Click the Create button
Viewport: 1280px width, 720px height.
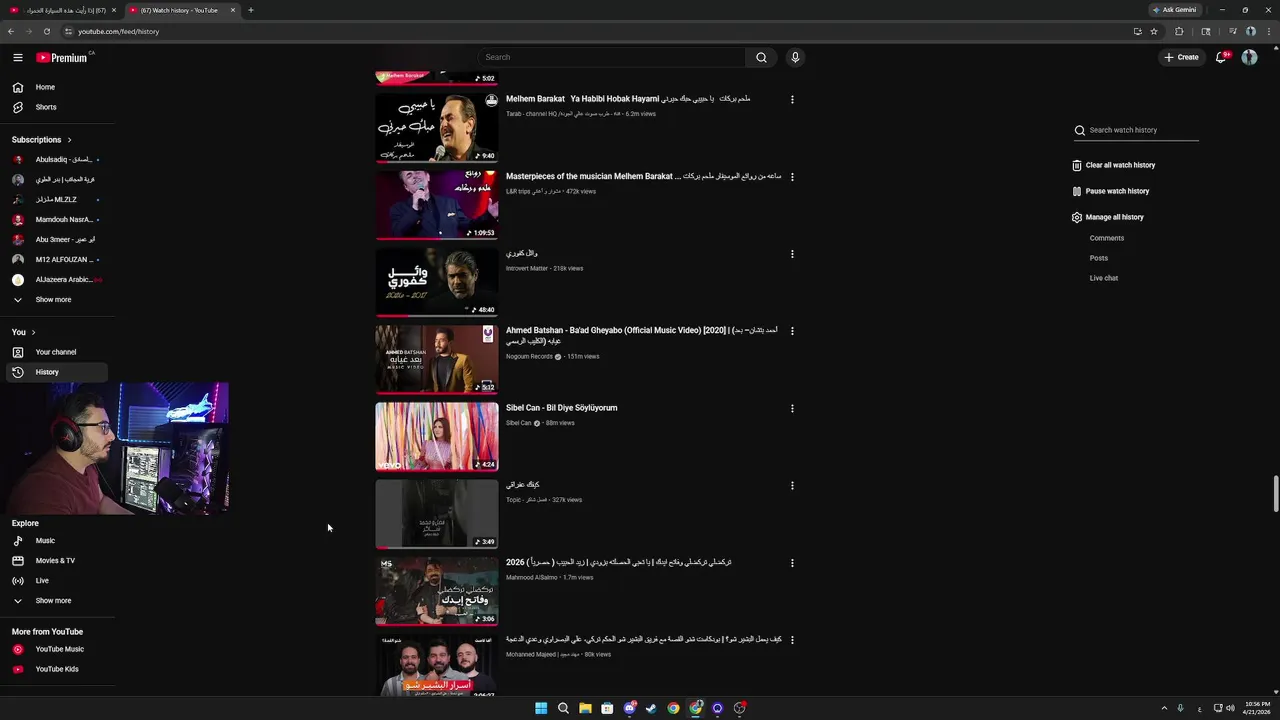coord(1181,57)
